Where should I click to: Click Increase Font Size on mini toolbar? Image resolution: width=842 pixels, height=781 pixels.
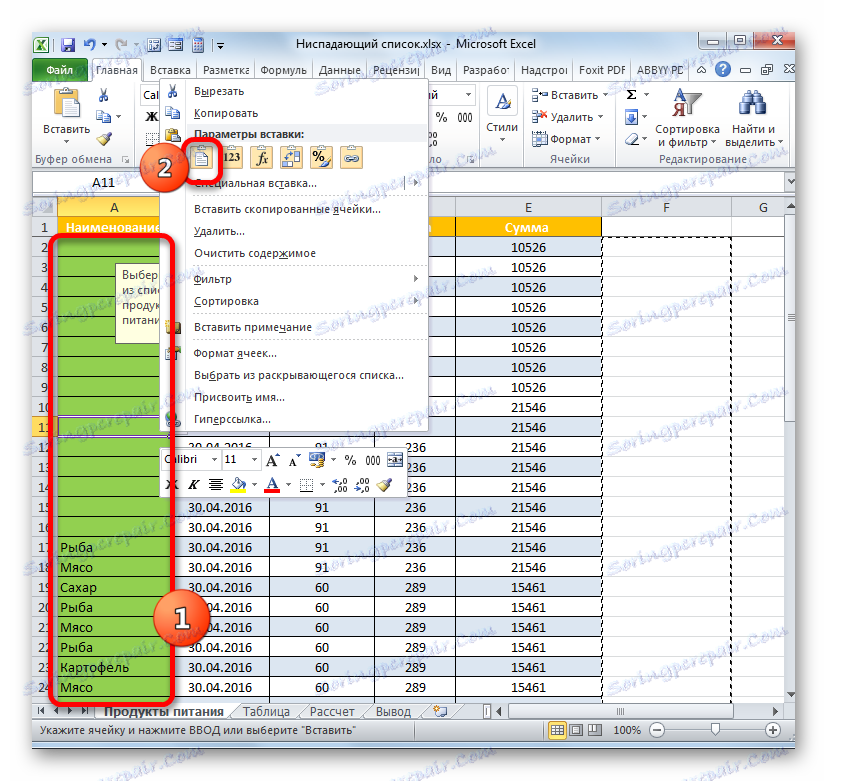(272, 460)
